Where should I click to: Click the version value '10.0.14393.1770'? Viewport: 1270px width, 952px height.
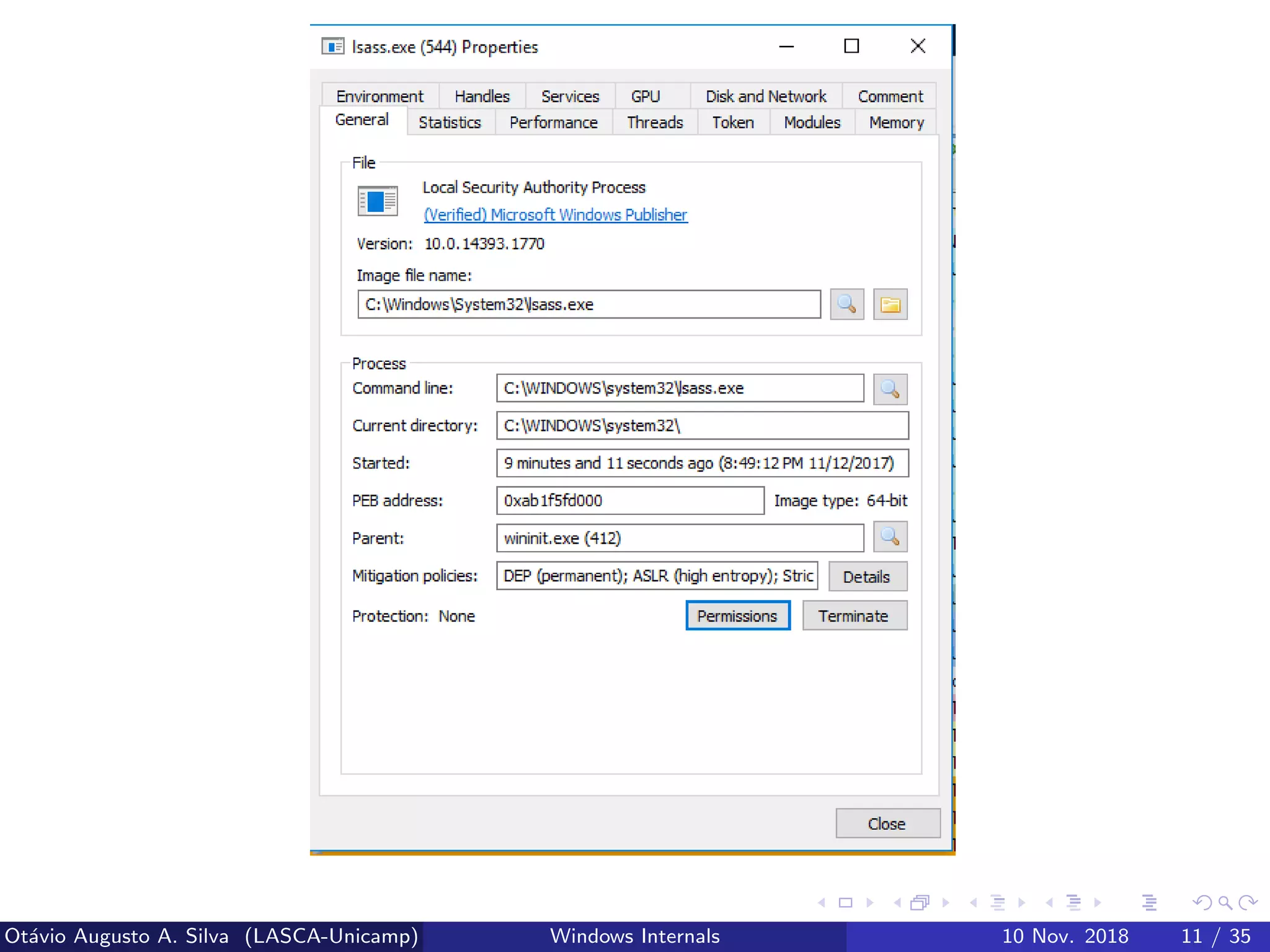pos(484,244)
